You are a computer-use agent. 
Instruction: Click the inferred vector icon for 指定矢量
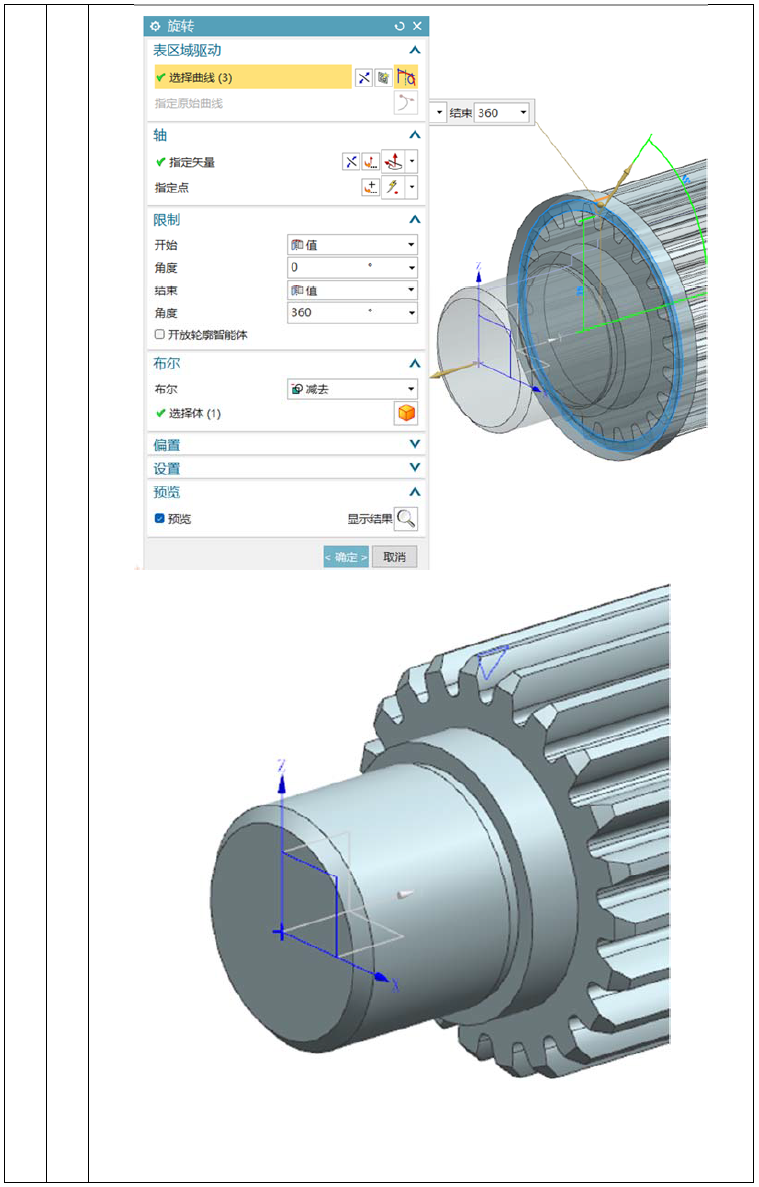point(393,161)
